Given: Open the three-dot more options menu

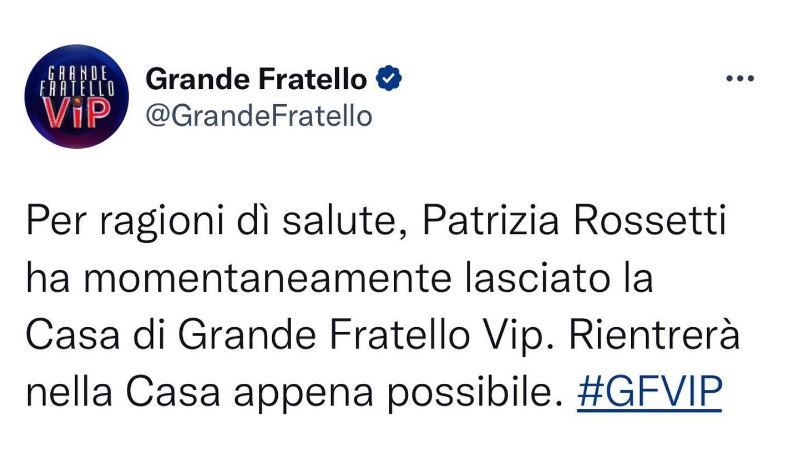Looking at the screenshot, I should [x=740, y=78].
